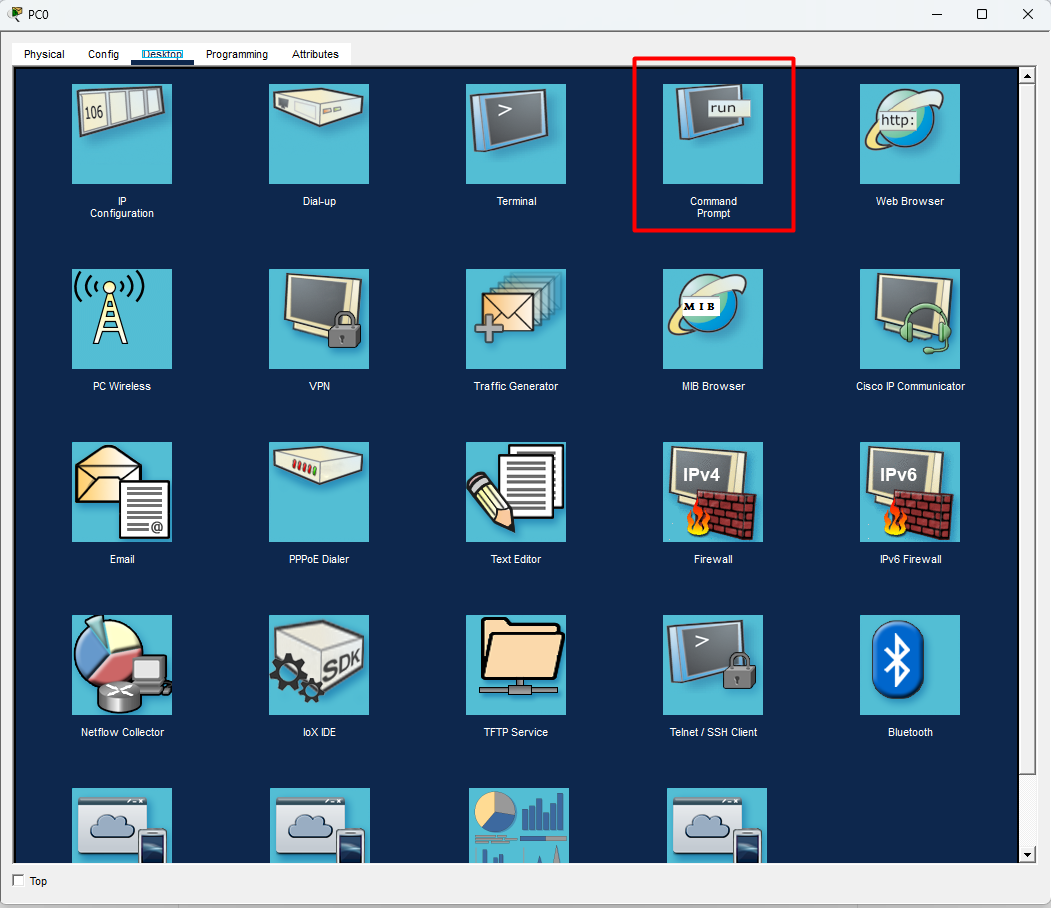Launch the Telnet / SSH Client

713,665
